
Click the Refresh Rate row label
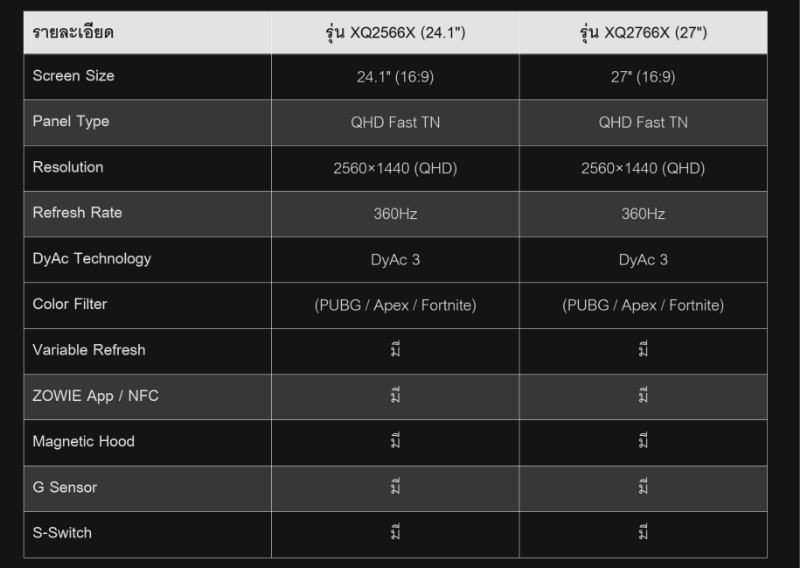pos(78,212)
